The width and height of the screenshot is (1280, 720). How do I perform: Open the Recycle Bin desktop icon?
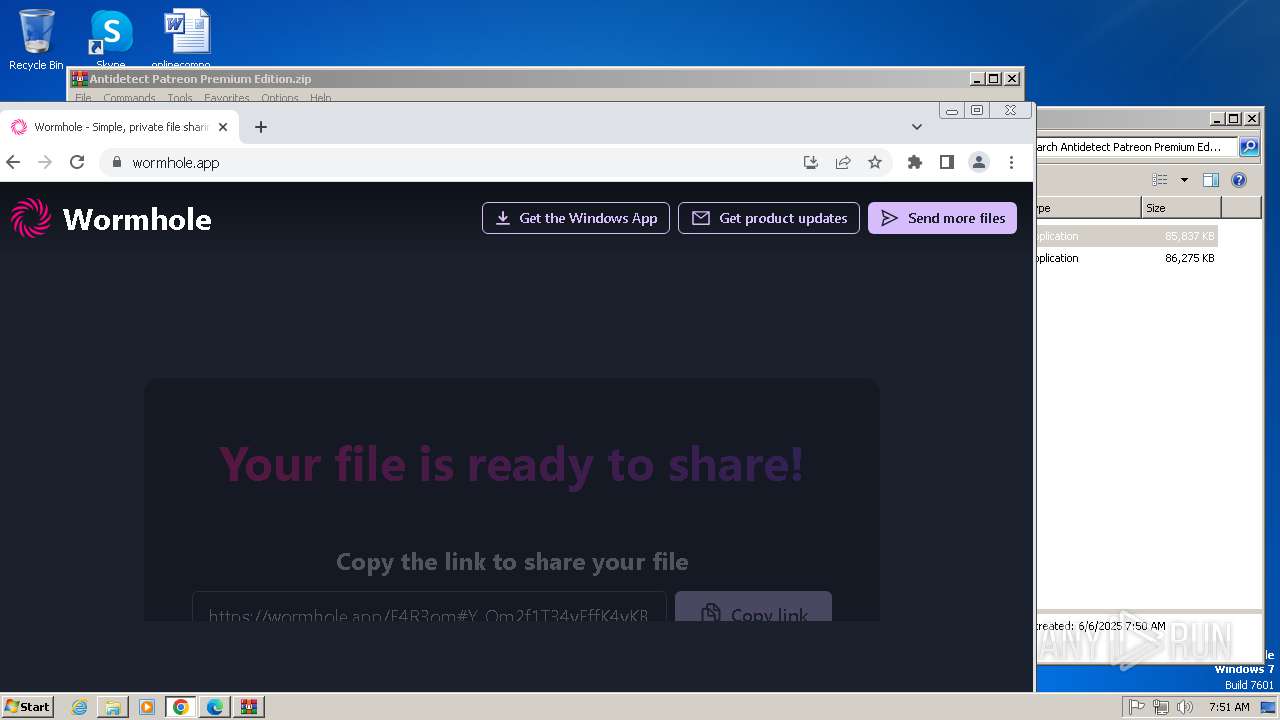coord(36,39)
